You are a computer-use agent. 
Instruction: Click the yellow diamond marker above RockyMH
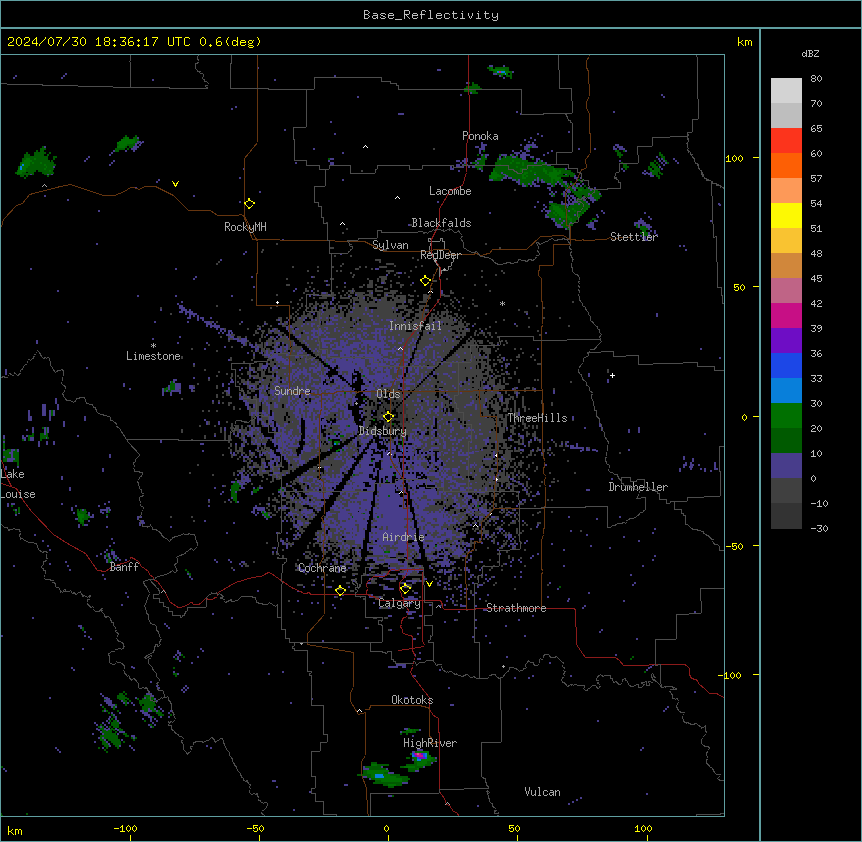tap(249, 203)
